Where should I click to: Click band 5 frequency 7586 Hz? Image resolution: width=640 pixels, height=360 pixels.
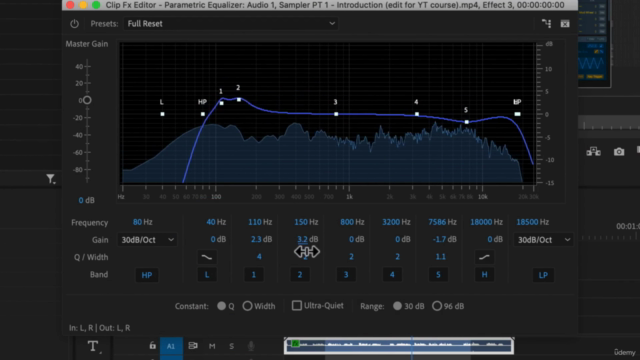click(x=442, y=222)
